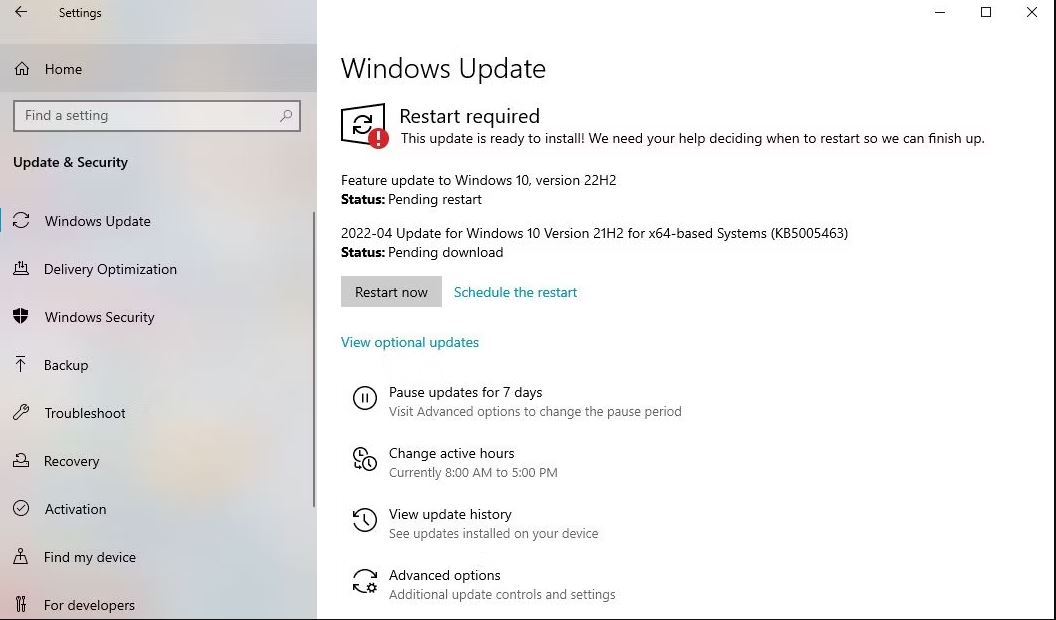Click the Delivery Optimization icon
Image resolution: width=1056 pixels, height=620 pixels.
click(21, 269)
